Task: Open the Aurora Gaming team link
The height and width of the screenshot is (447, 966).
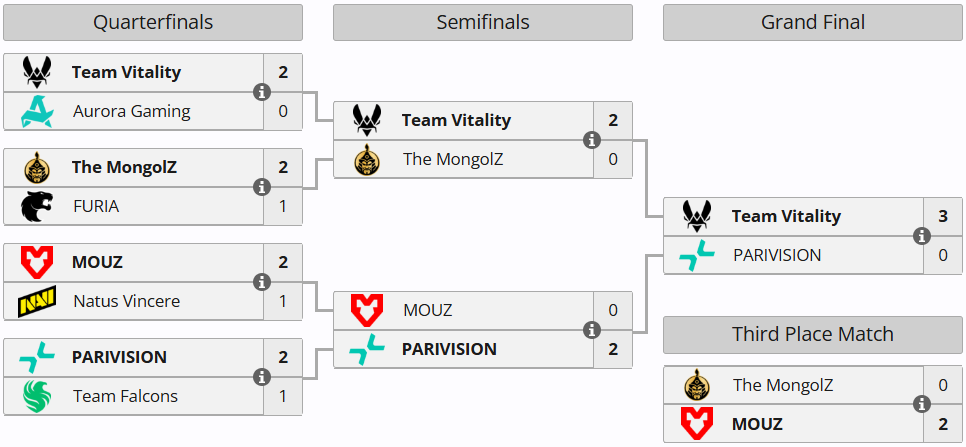Action: [131, 111]
